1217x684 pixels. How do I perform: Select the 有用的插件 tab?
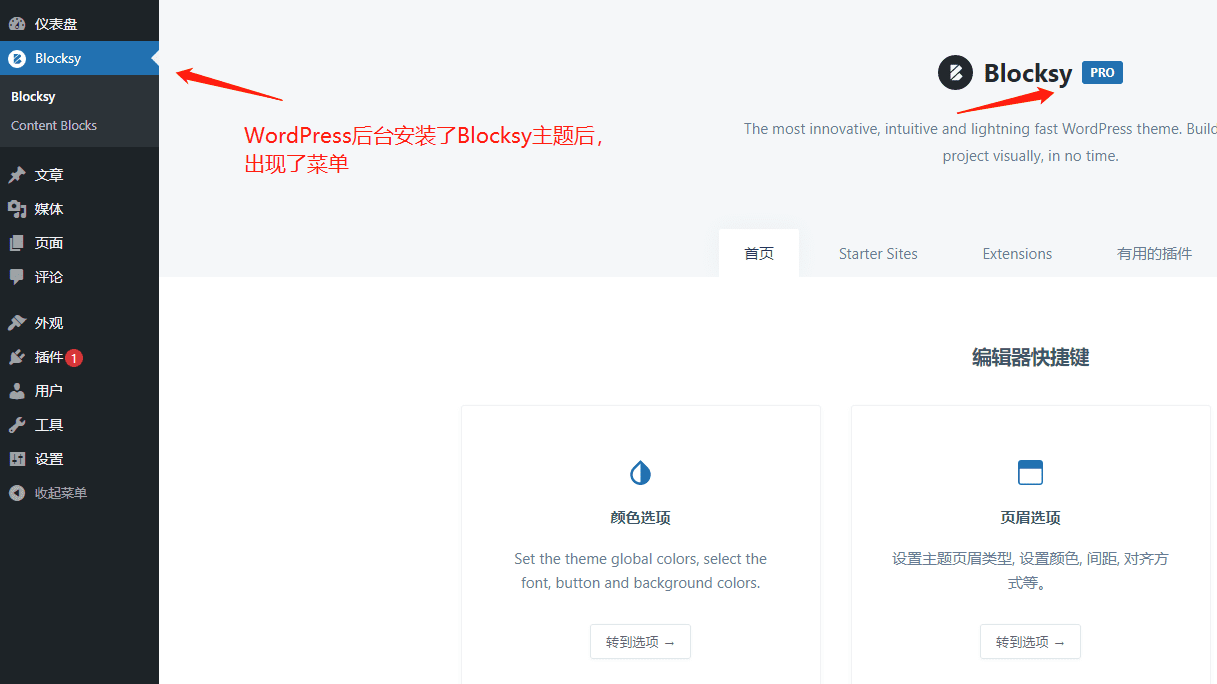tap(1154, 253)
